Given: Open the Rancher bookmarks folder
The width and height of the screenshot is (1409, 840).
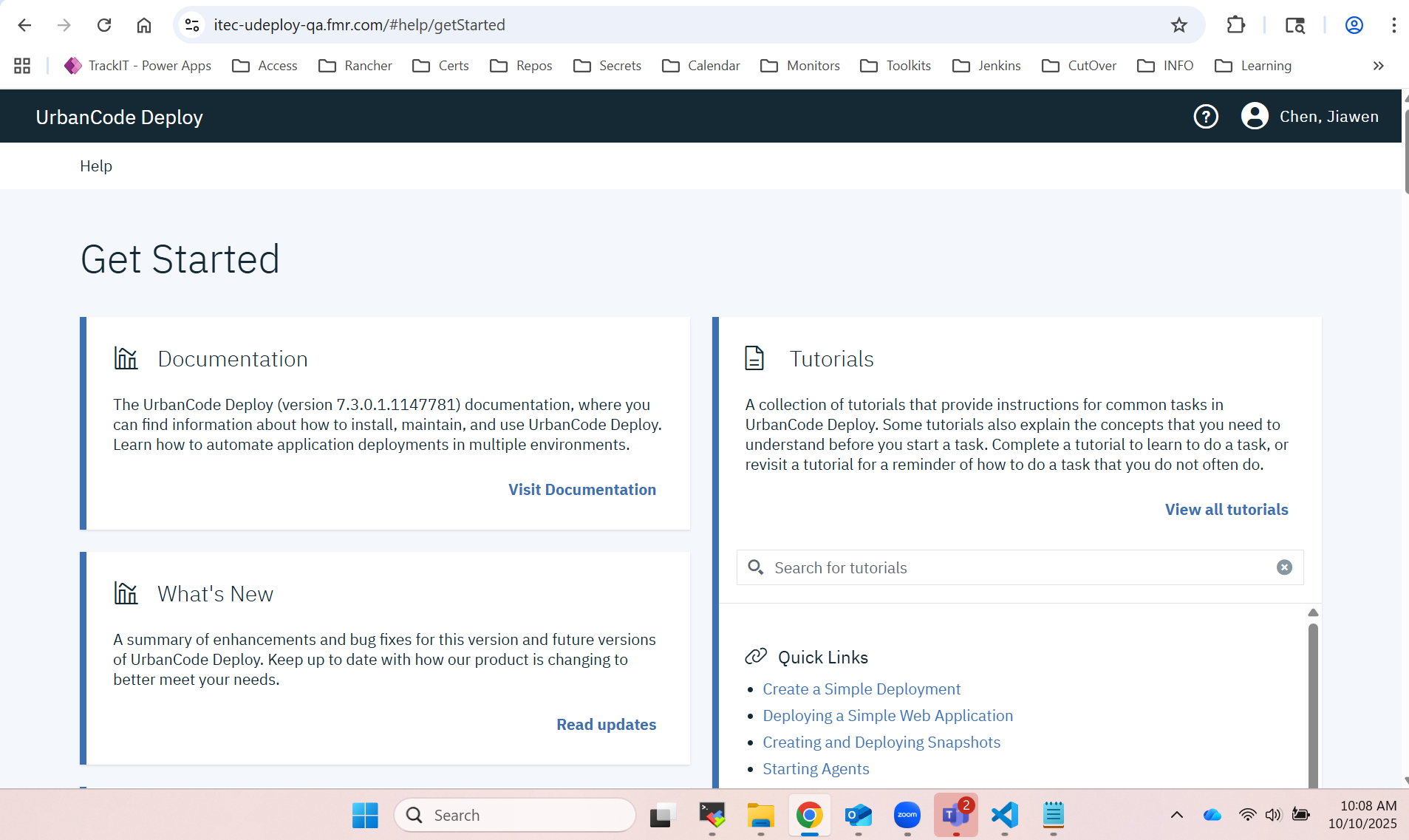Looking at the screenshot, I should (355, 66).
